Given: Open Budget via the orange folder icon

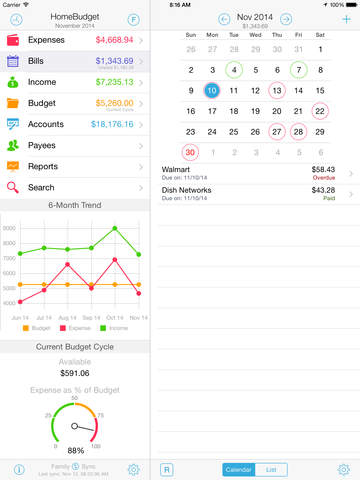Looking at the screenshot, I should pos(13,103).
